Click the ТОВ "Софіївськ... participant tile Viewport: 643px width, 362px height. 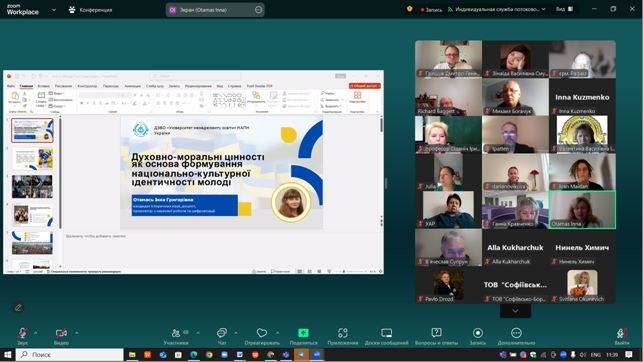point(515,285)
